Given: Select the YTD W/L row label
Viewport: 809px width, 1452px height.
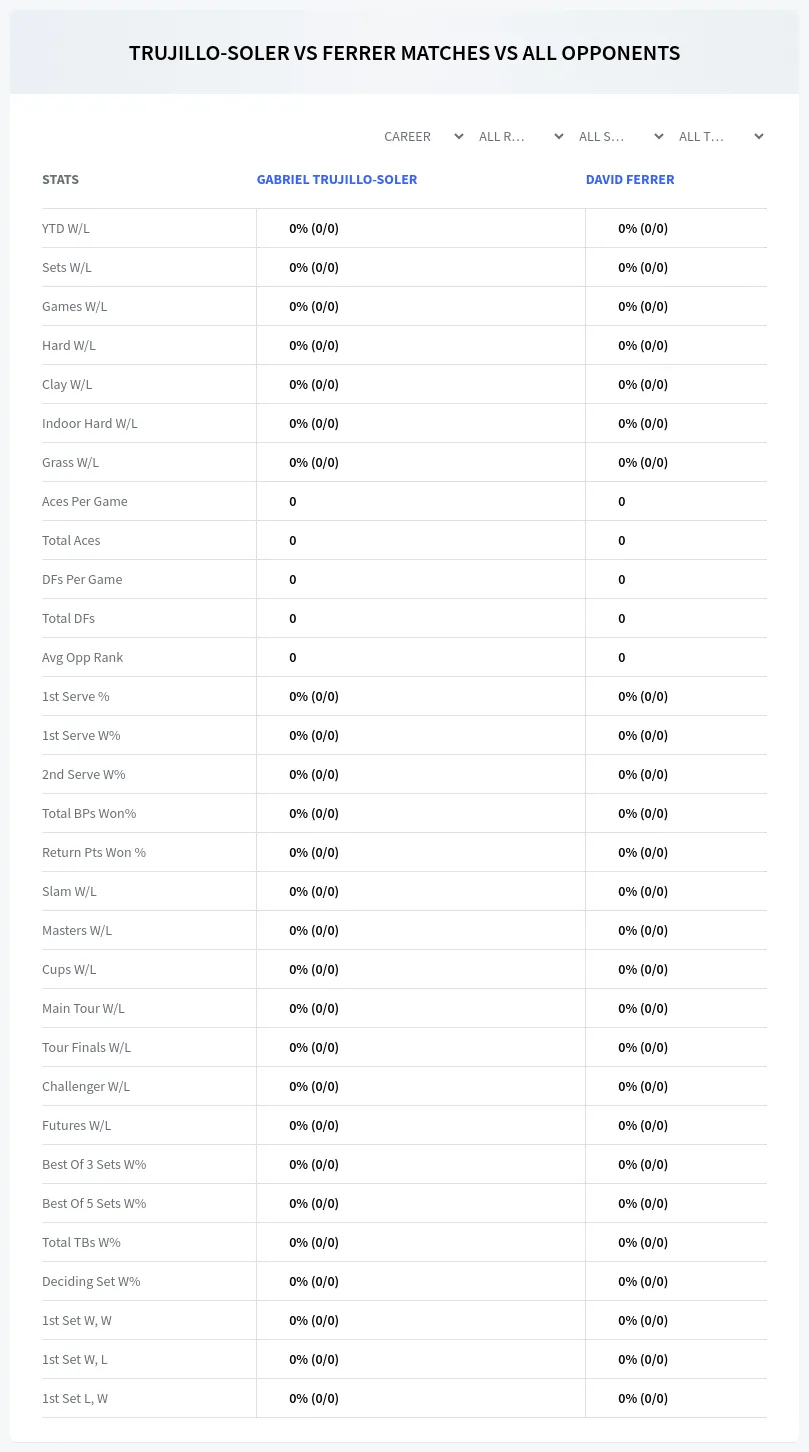Looking at the screenshot, I should (x=66, y=228).
